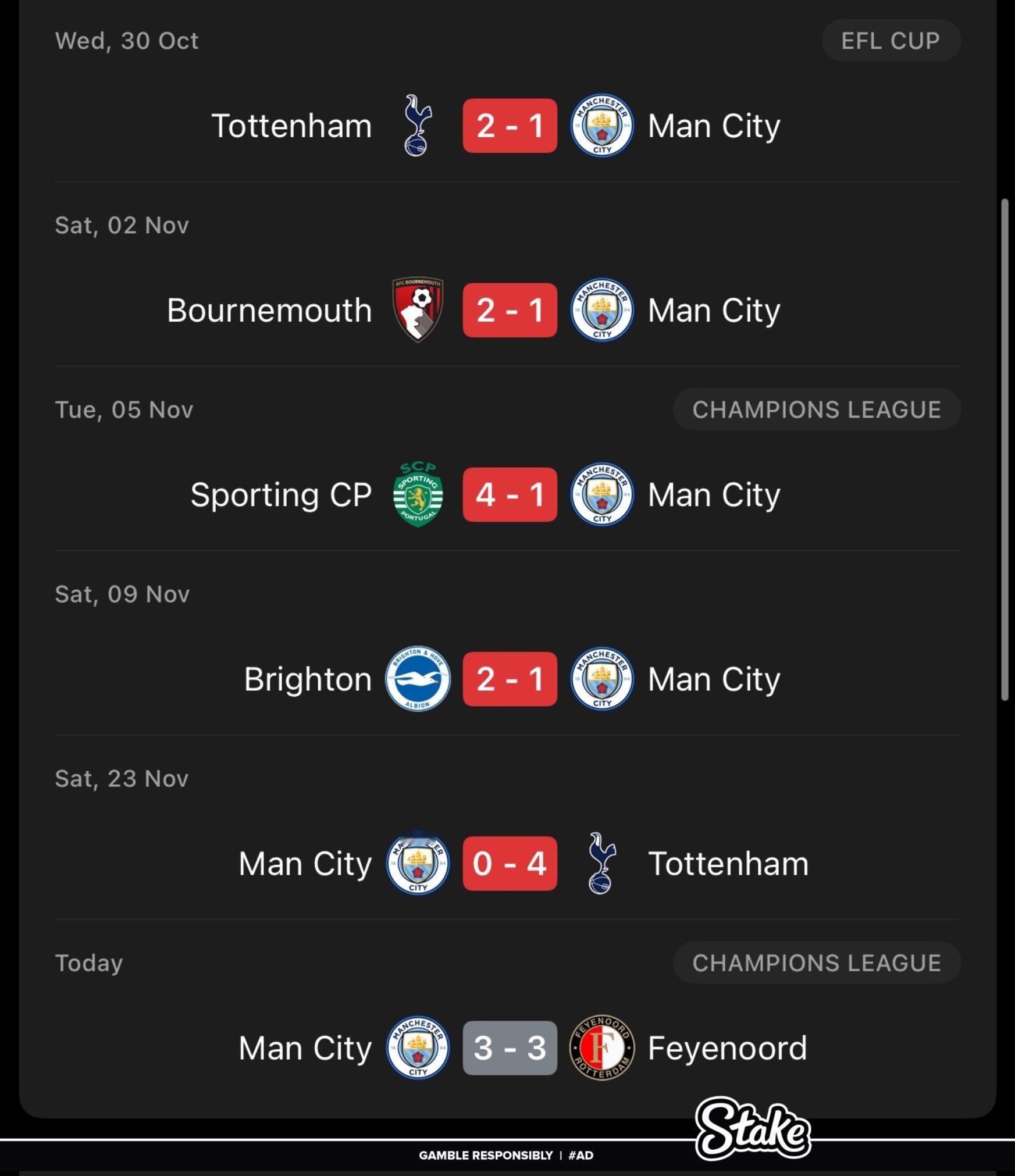1015x1176 pixels.
Task: Open the 3 - 3 Feyenoord draw score
Action: click(x=510, y=1048)
